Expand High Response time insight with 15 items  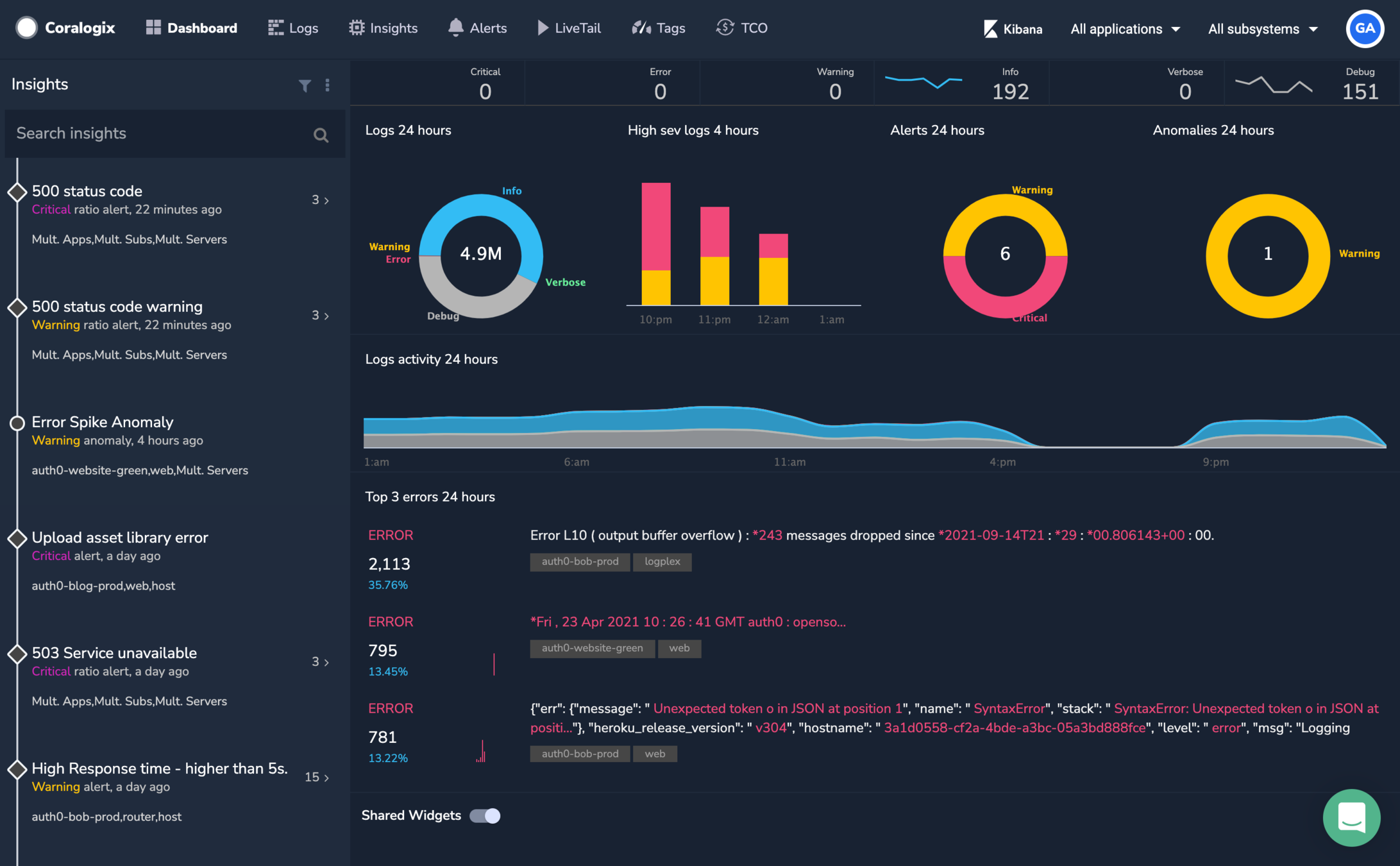coord(326,777)
